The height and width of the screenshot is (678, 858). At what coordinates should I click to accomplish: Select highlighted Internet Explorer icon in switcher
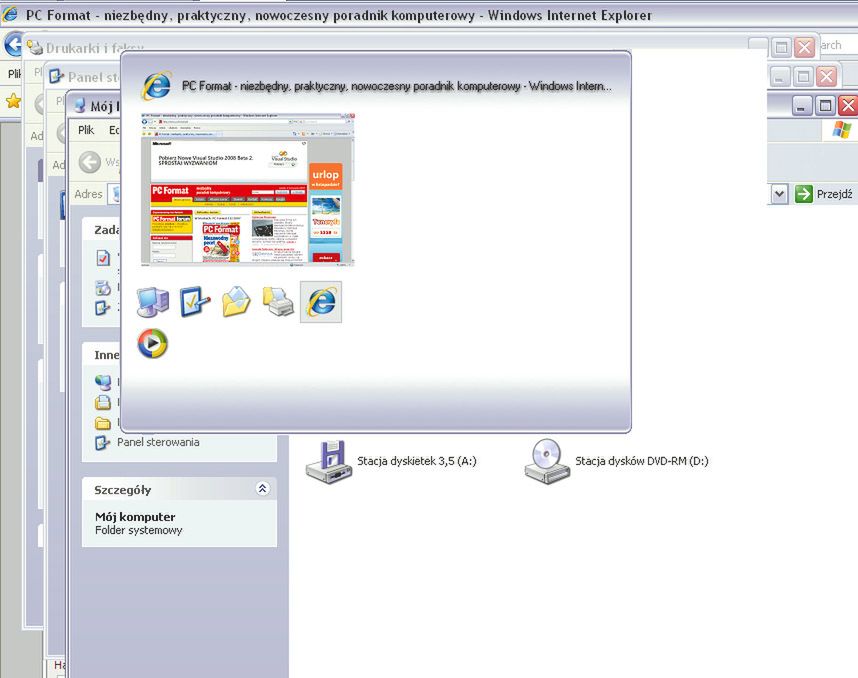(321, 302)
